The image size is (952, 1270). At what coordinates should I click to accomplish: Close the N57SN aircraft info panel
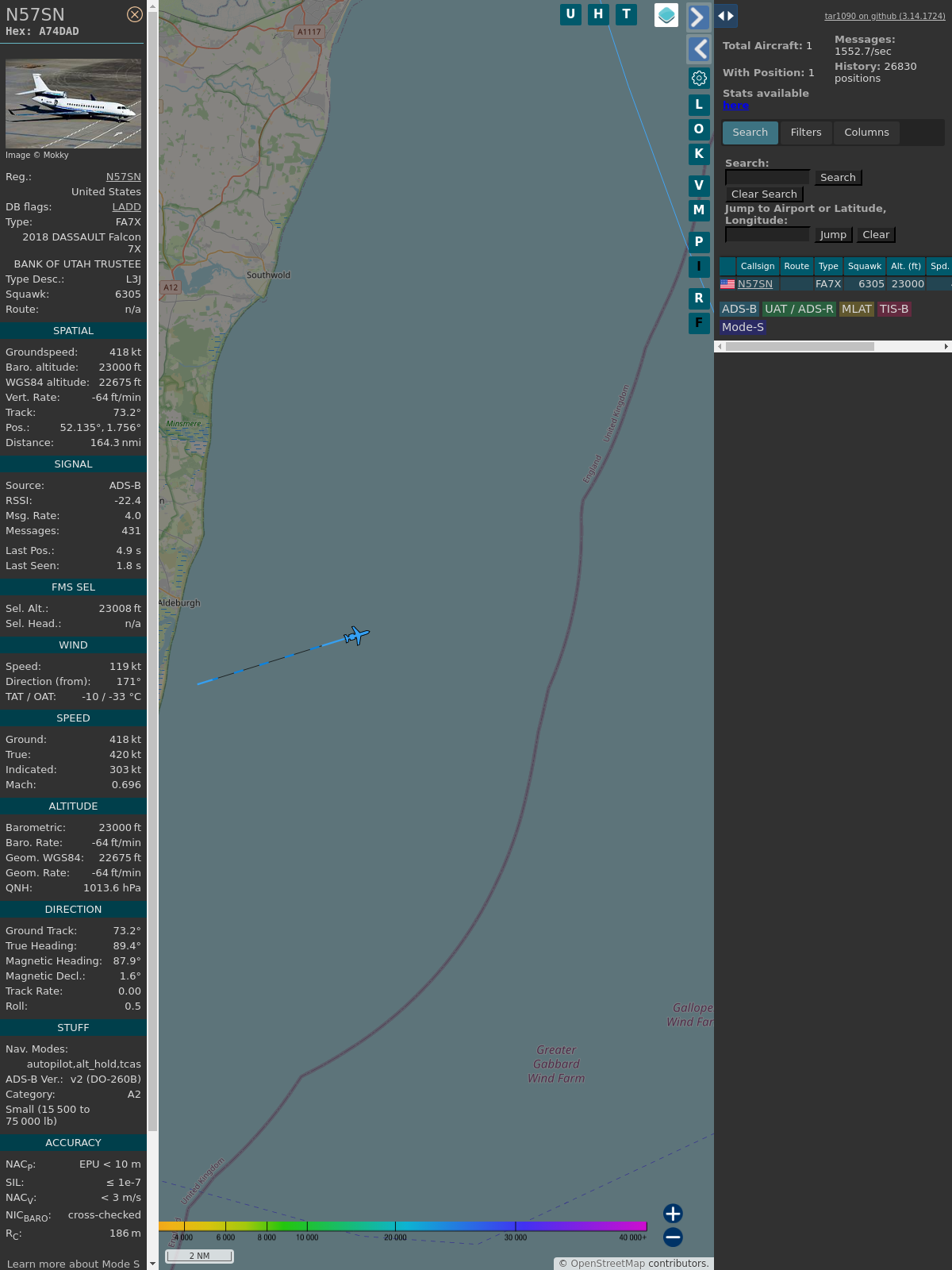coord(135,14)
